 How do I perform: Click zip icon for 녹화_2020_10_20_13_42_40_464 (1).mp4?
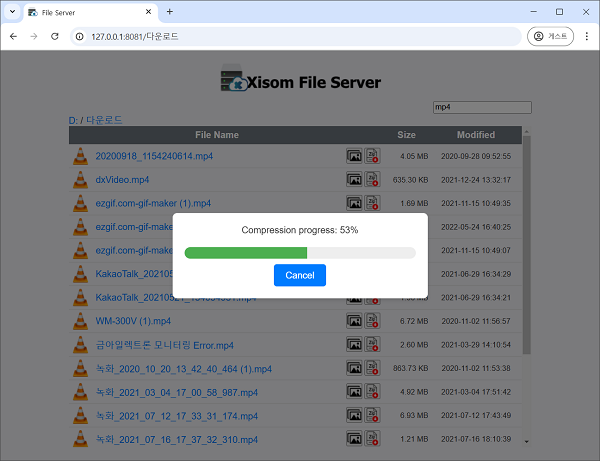click(x=372, y=368)
